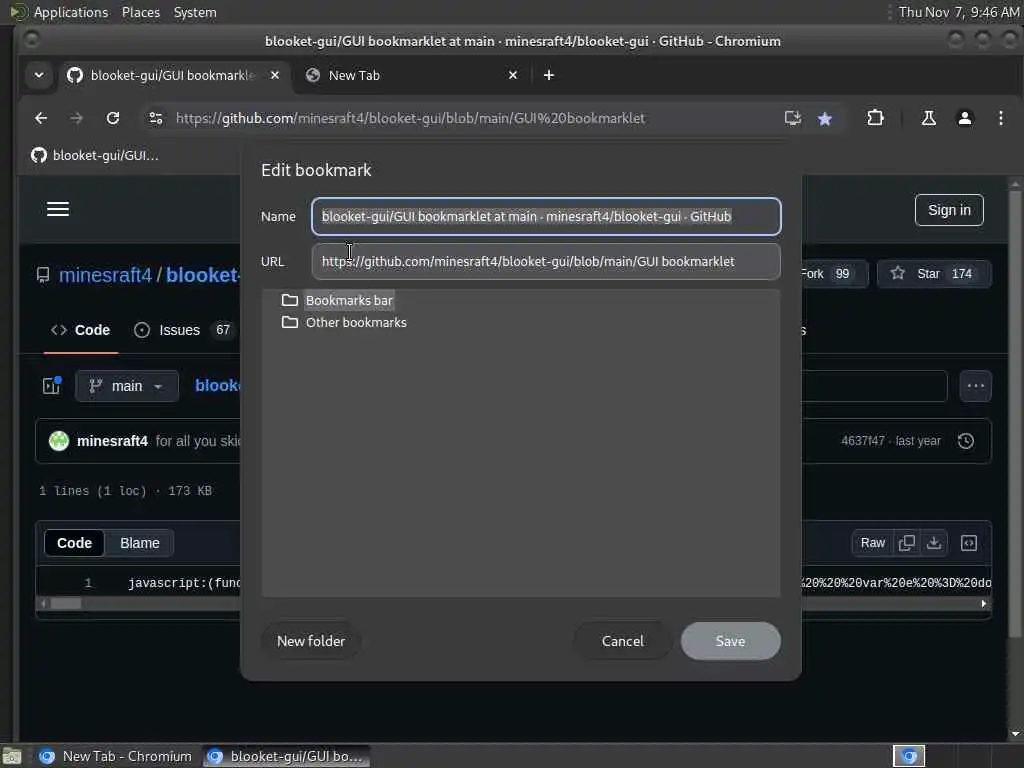This screenshot has width=1024, height=768.
Task: Click the show desktop icon in taskbar
Action: [x=12, y=757]
